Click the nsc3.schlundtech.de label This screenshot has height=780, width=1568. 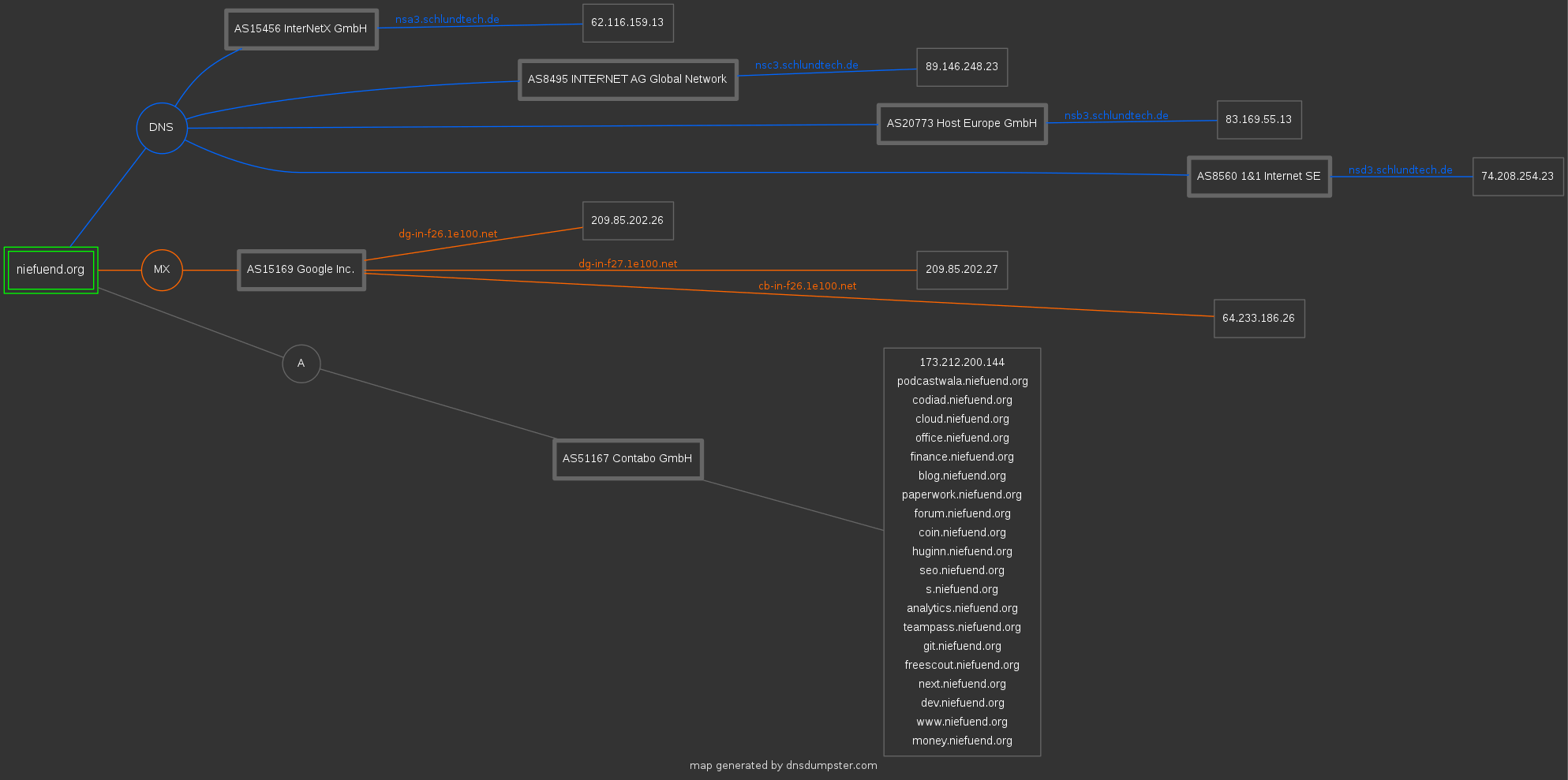pos(806,65)
